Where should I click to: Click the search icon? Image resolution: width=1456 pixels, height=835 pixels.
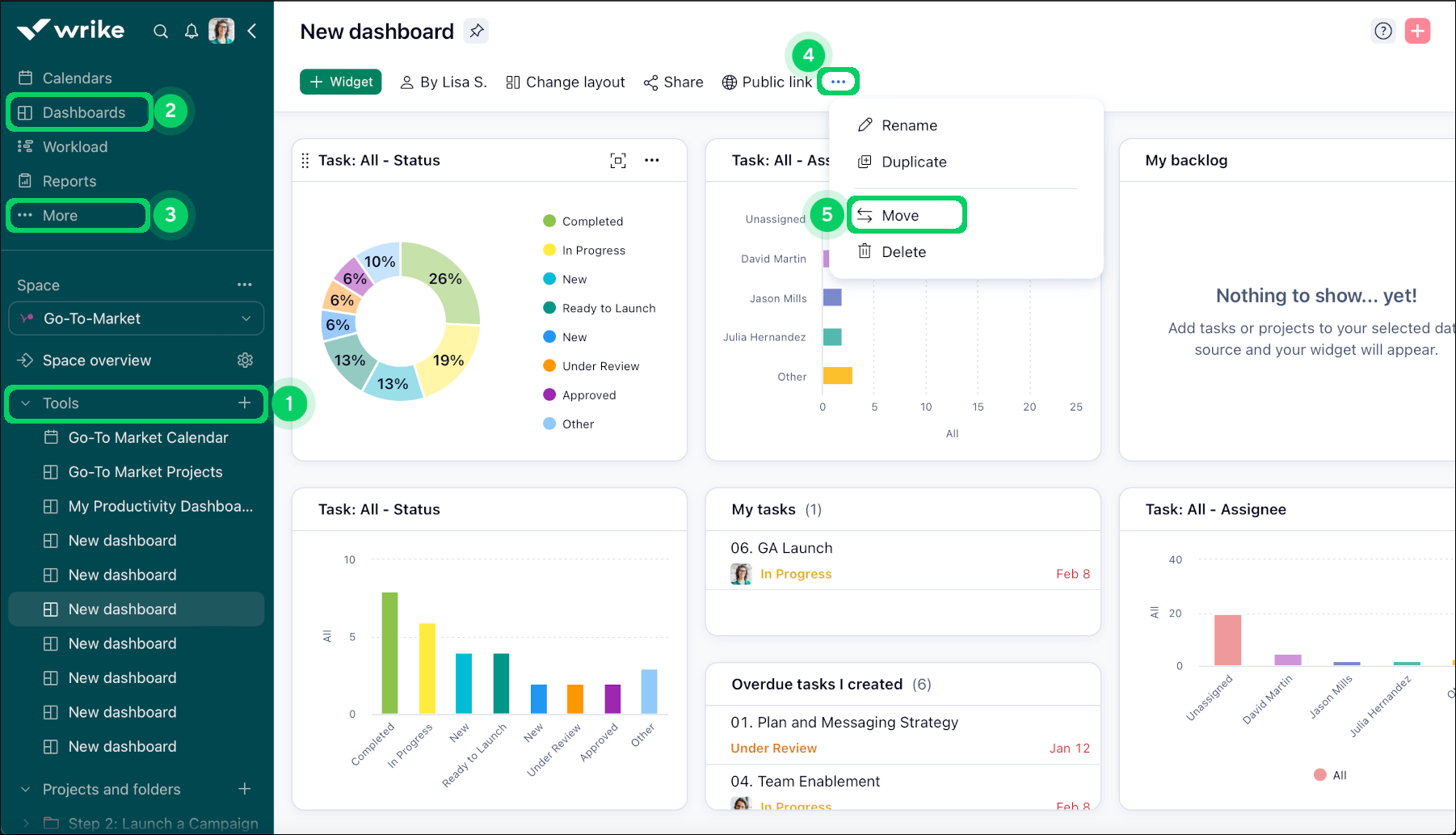coord(161,31)
